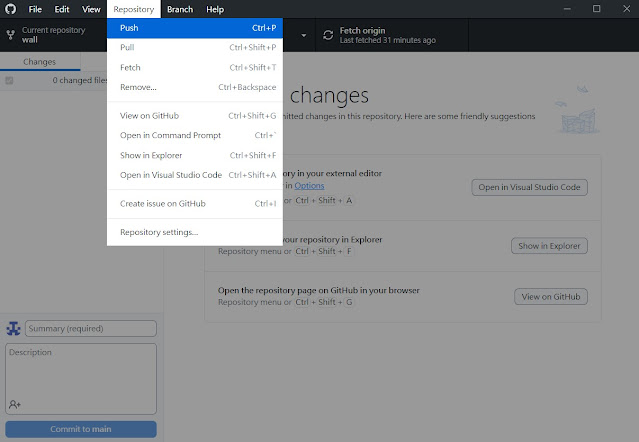This screenshot has width=639, height=442.
Task: Open the Edit menu
Action: [x=62, y=9]
